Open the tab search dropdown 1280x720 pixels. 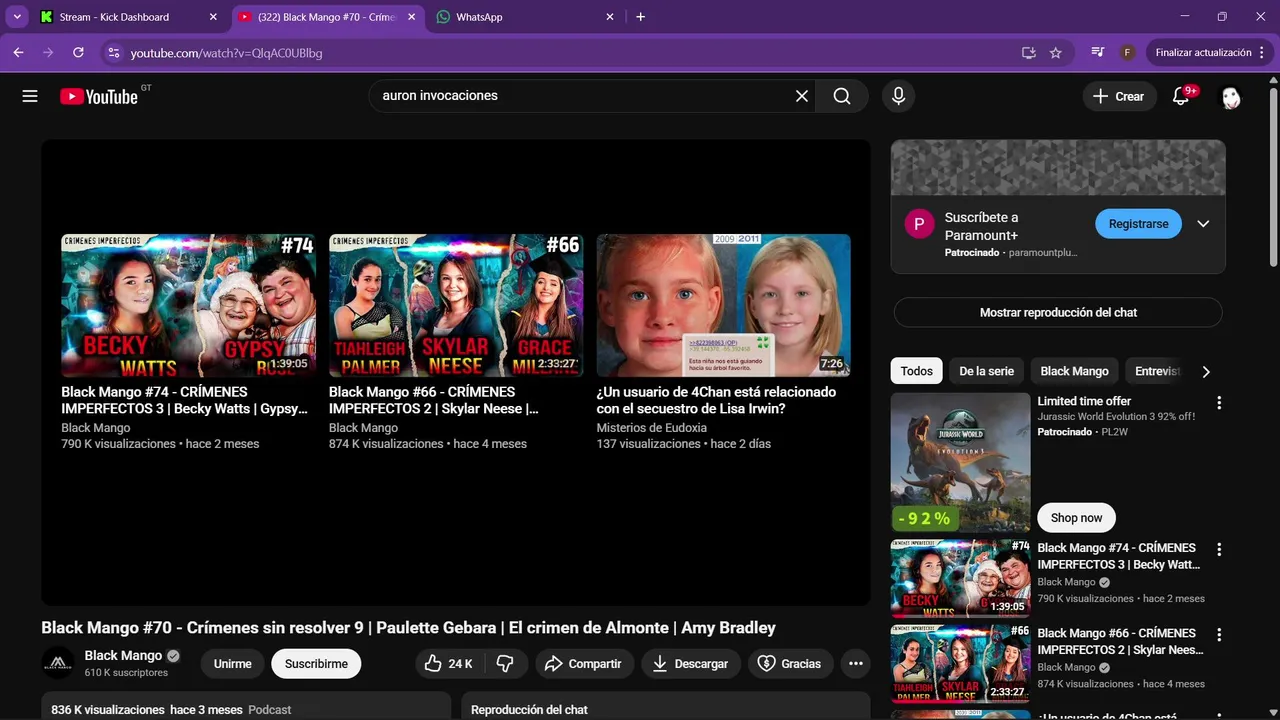point(17,17)
